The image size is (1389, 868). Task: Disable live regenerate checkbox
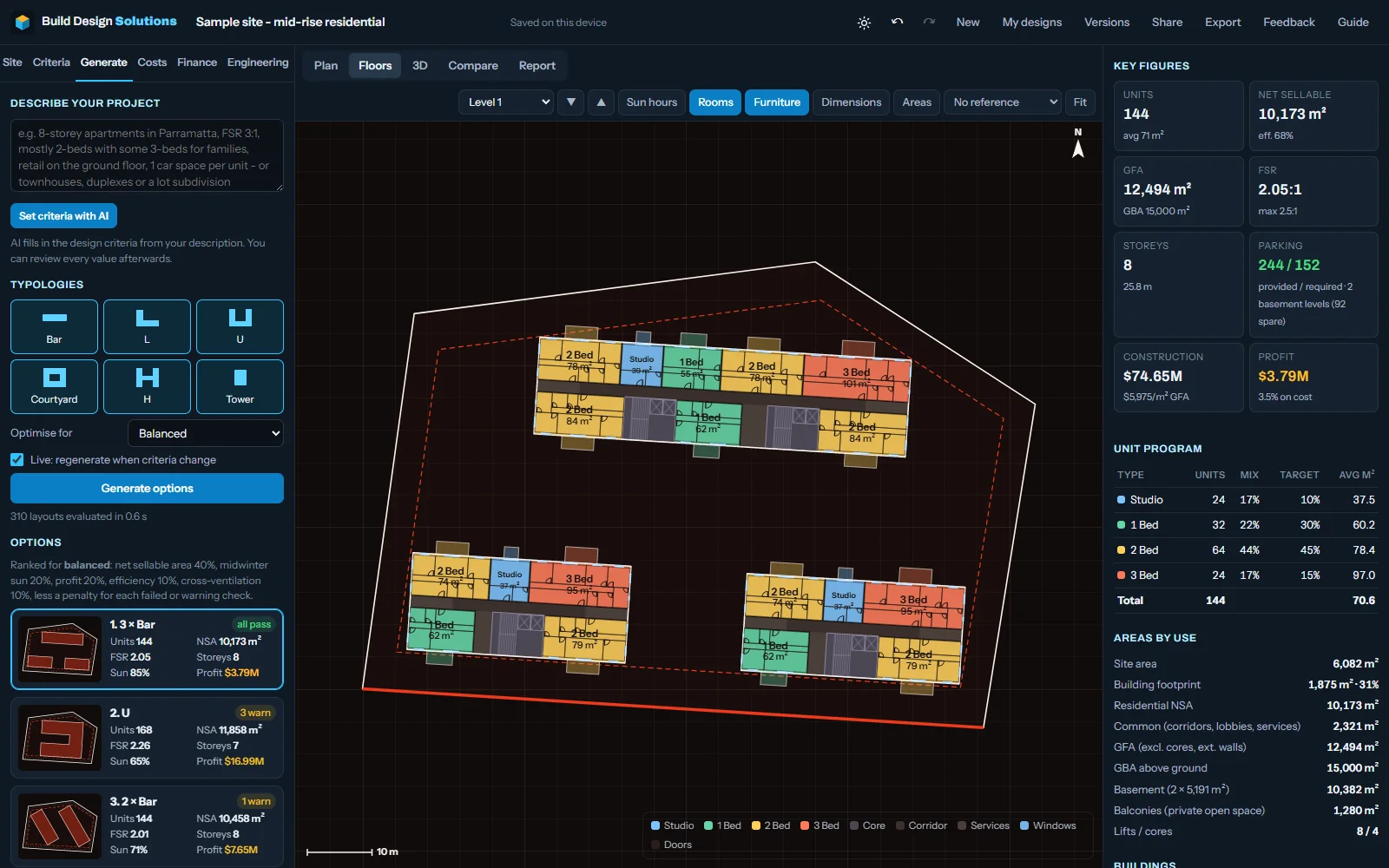point(17,460)
